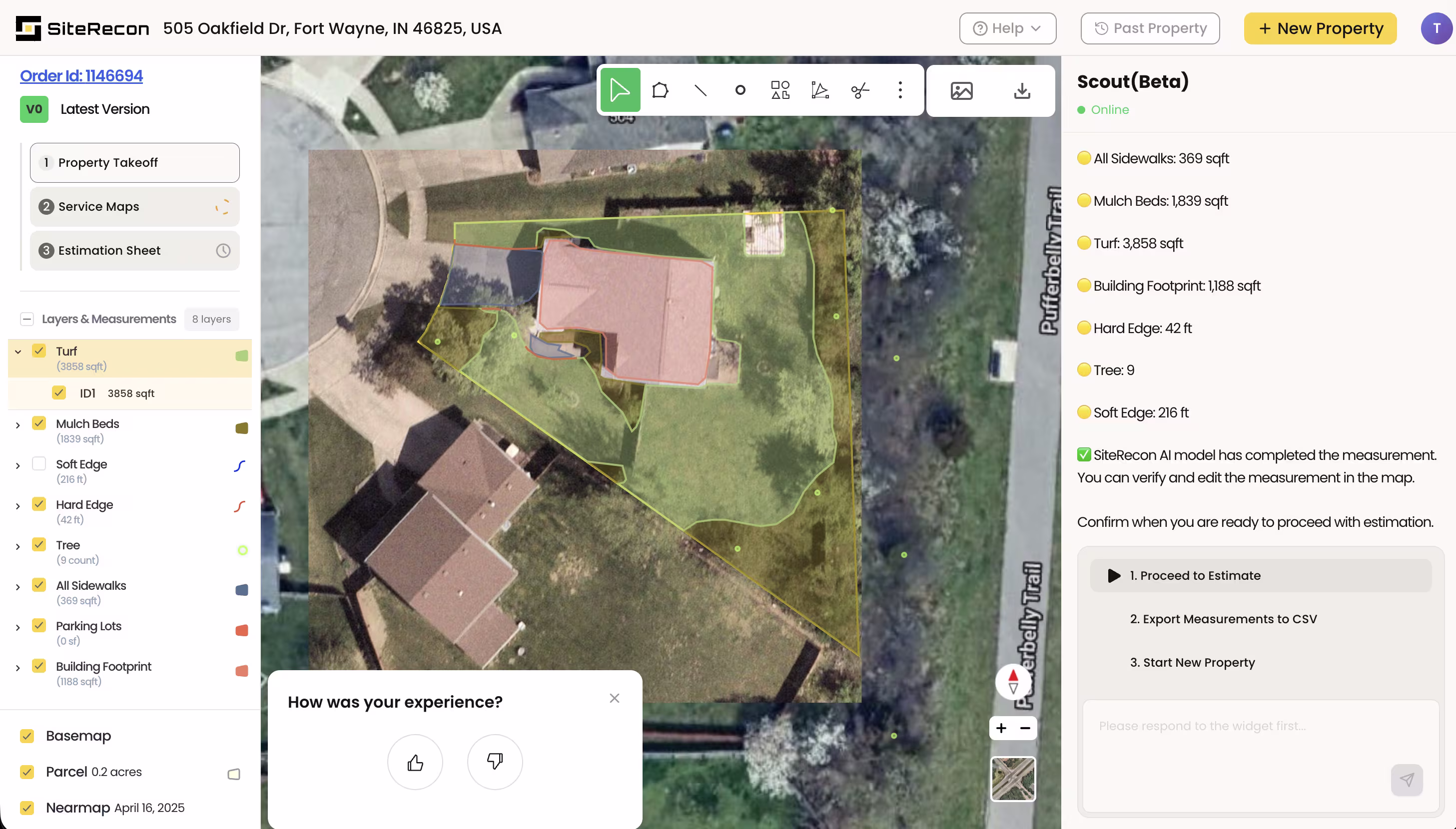This screenshot has width=1456, height=829.
Task: Select the scissors cut tool
Action: click(x=859, y=90)
